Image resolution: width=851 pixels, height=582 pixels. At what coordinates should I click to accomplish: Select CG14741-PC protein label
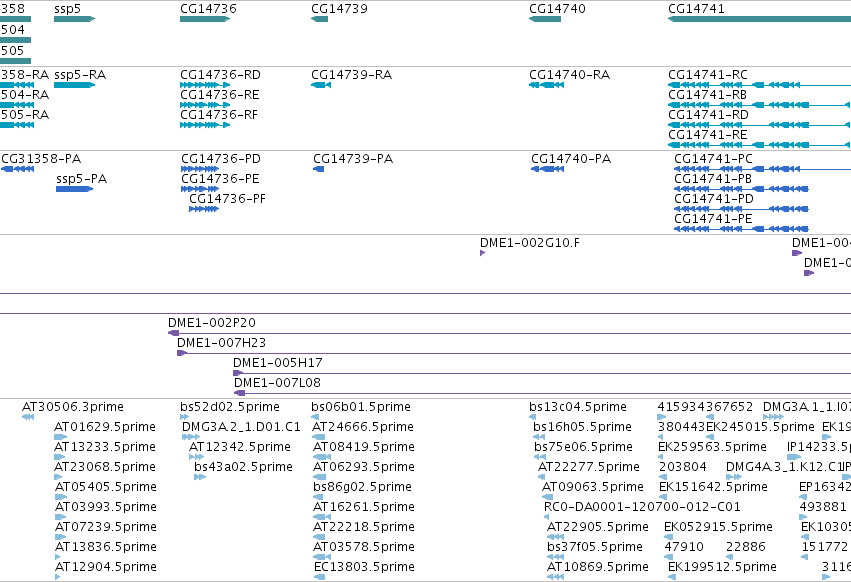(x=714, y=159)
